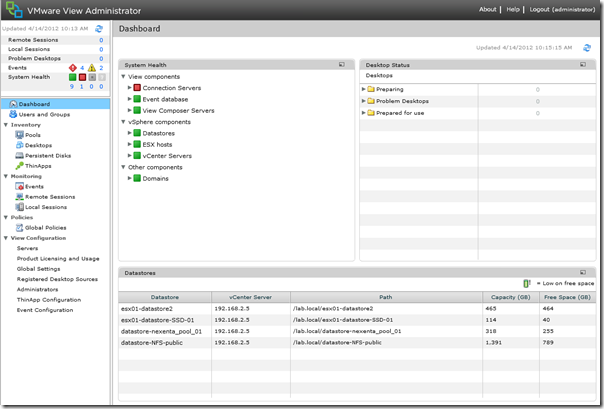Collapse the Monitoring section
The width and height of the screenshot is (604, 409).
6,176
